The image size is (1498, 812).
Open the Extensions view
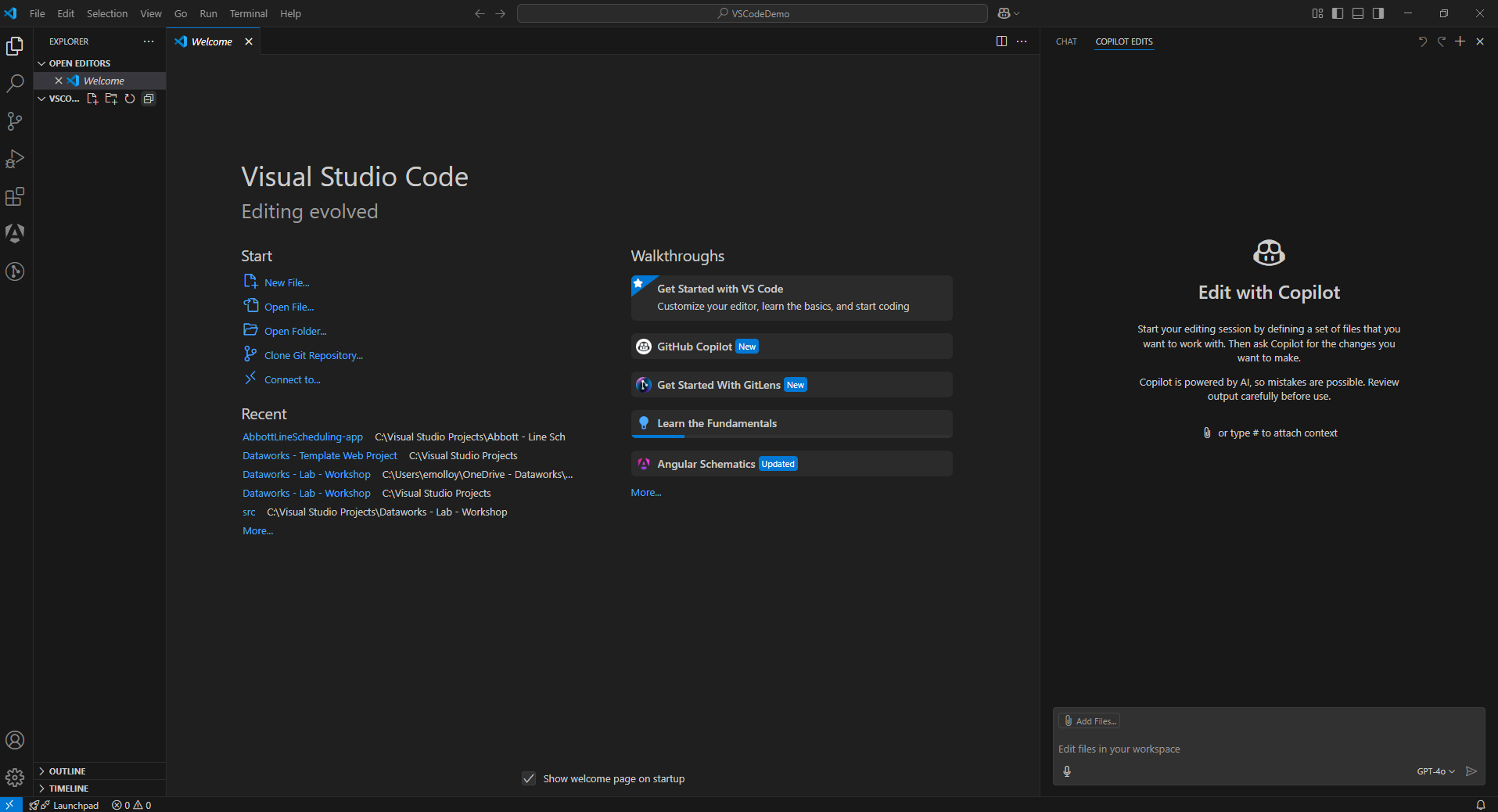pyautogui.click(x=15, y=196)
